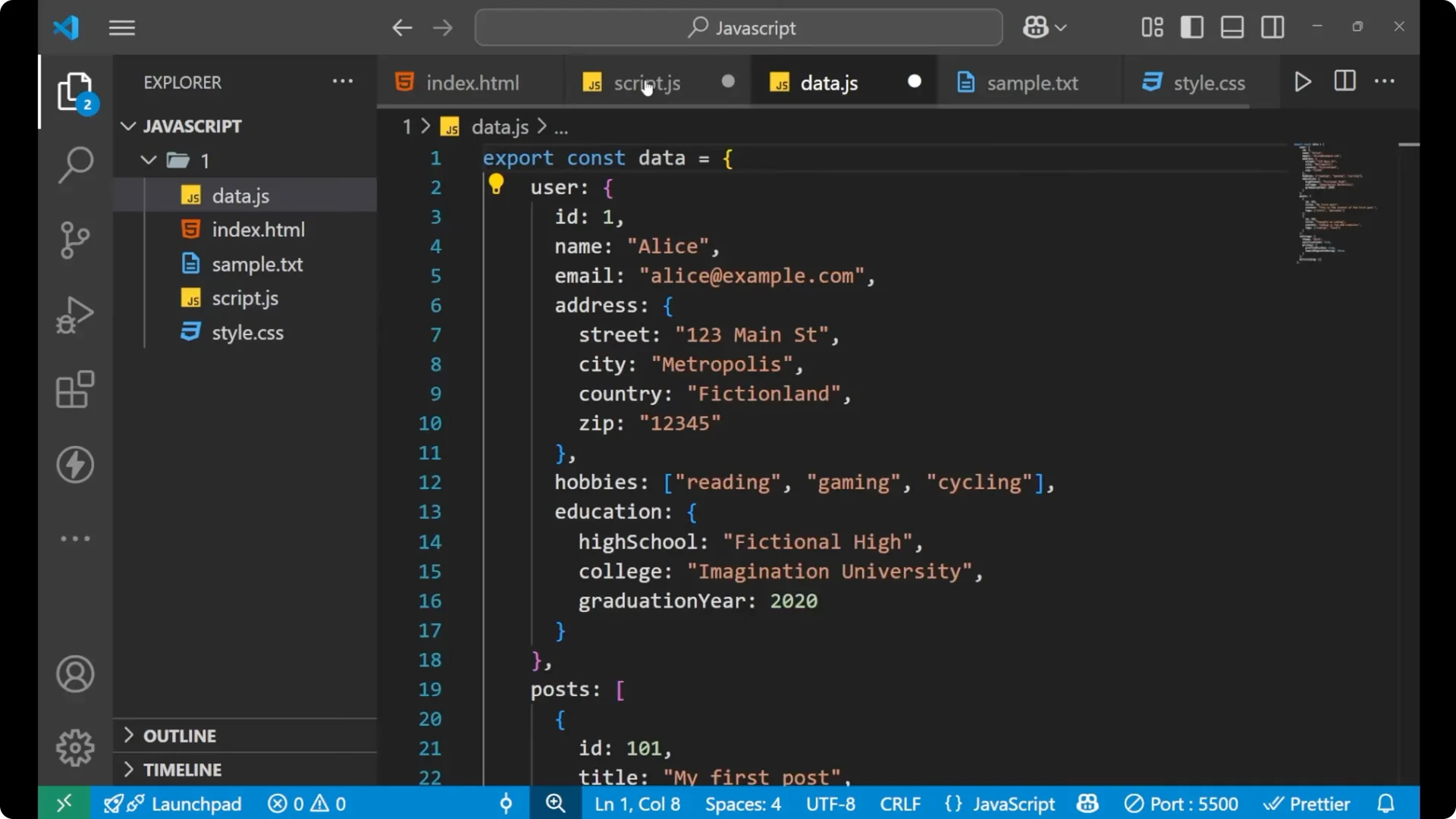
Task: Toggle the secondary side bar visibility
Action: 1272,27
